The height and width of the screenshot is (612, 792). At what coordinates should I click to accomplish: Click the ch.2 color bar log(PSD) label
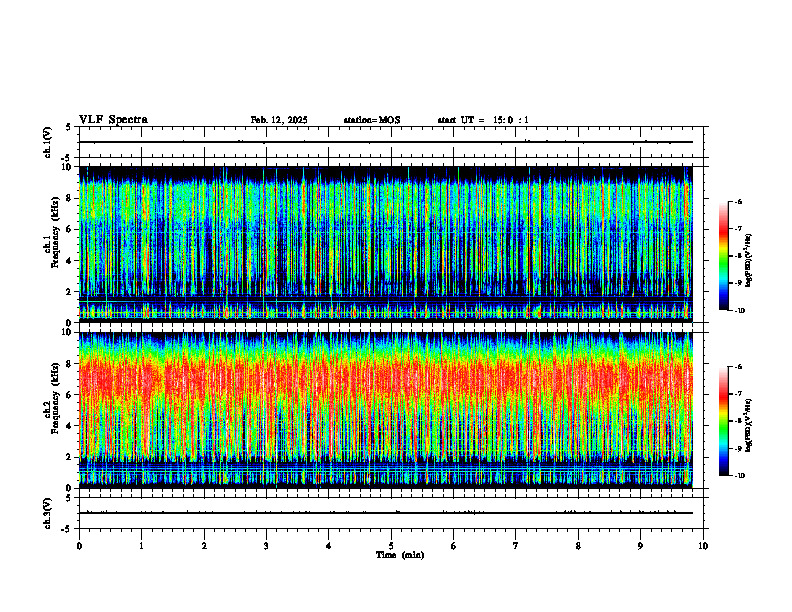(749, 425)
